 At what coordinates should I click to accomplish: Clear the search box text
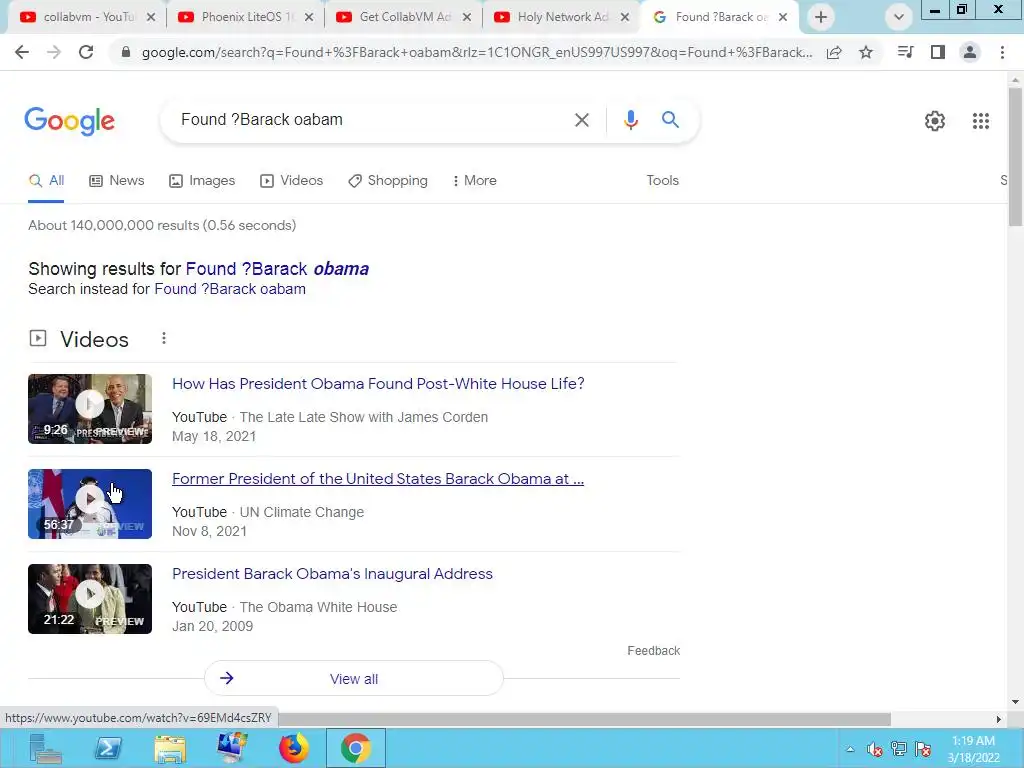(581, 120)
